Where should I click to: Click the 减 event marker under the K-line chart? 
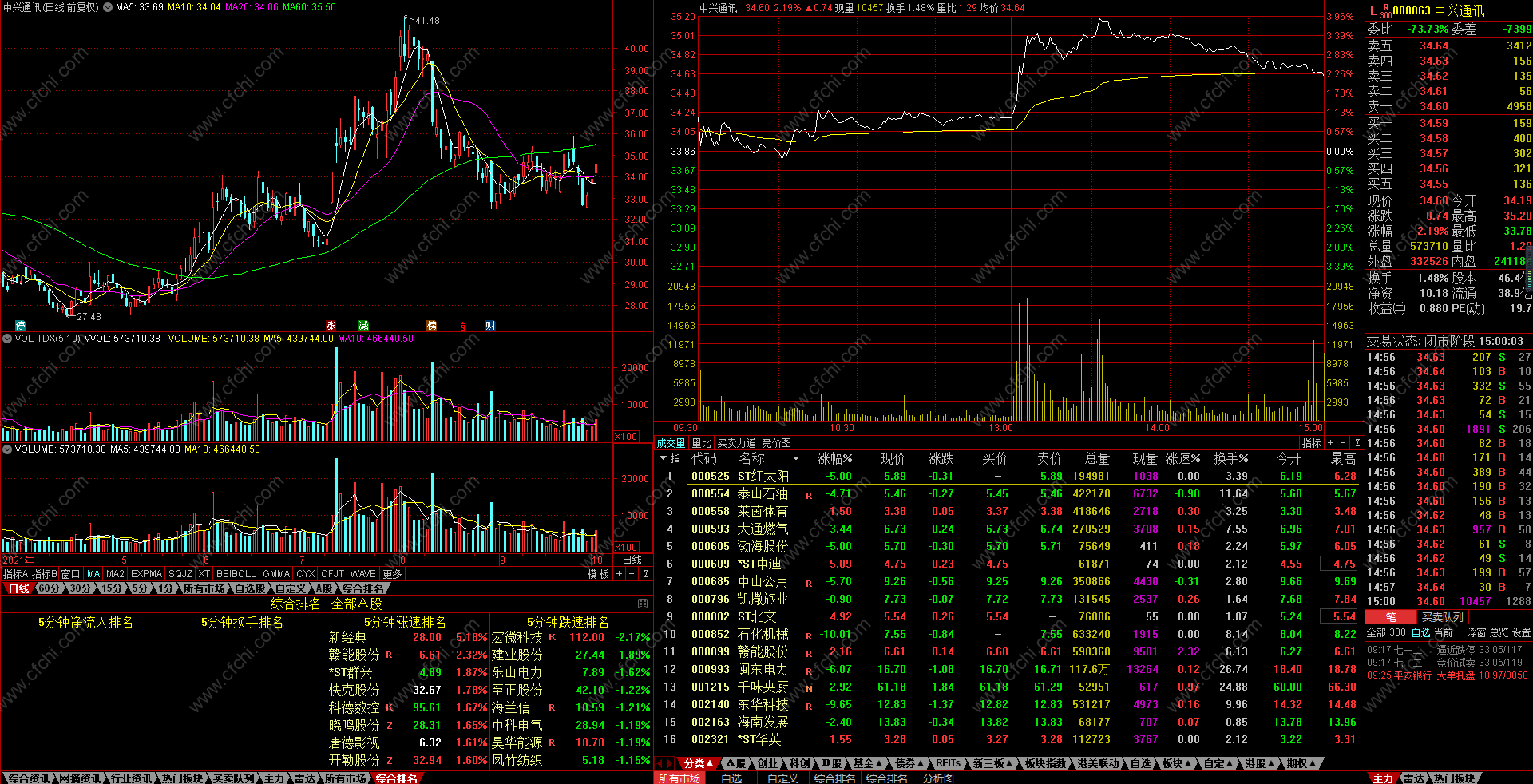(x=363, y=325)
